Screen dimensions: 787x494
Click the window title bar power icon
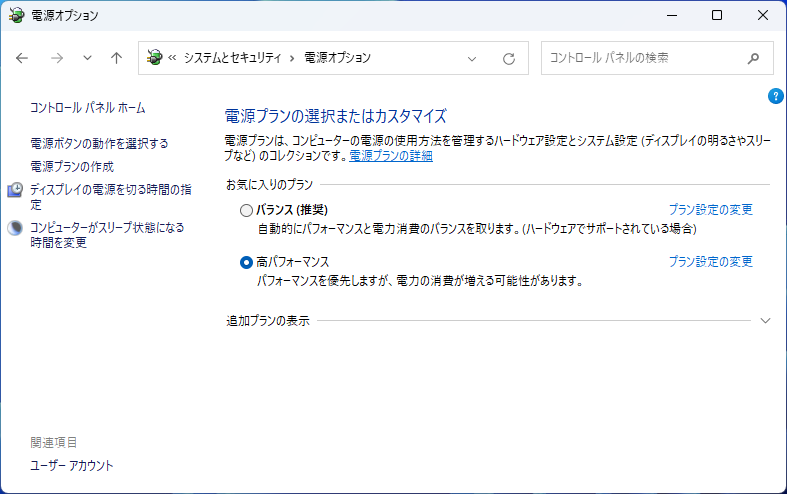coord(17,15)
